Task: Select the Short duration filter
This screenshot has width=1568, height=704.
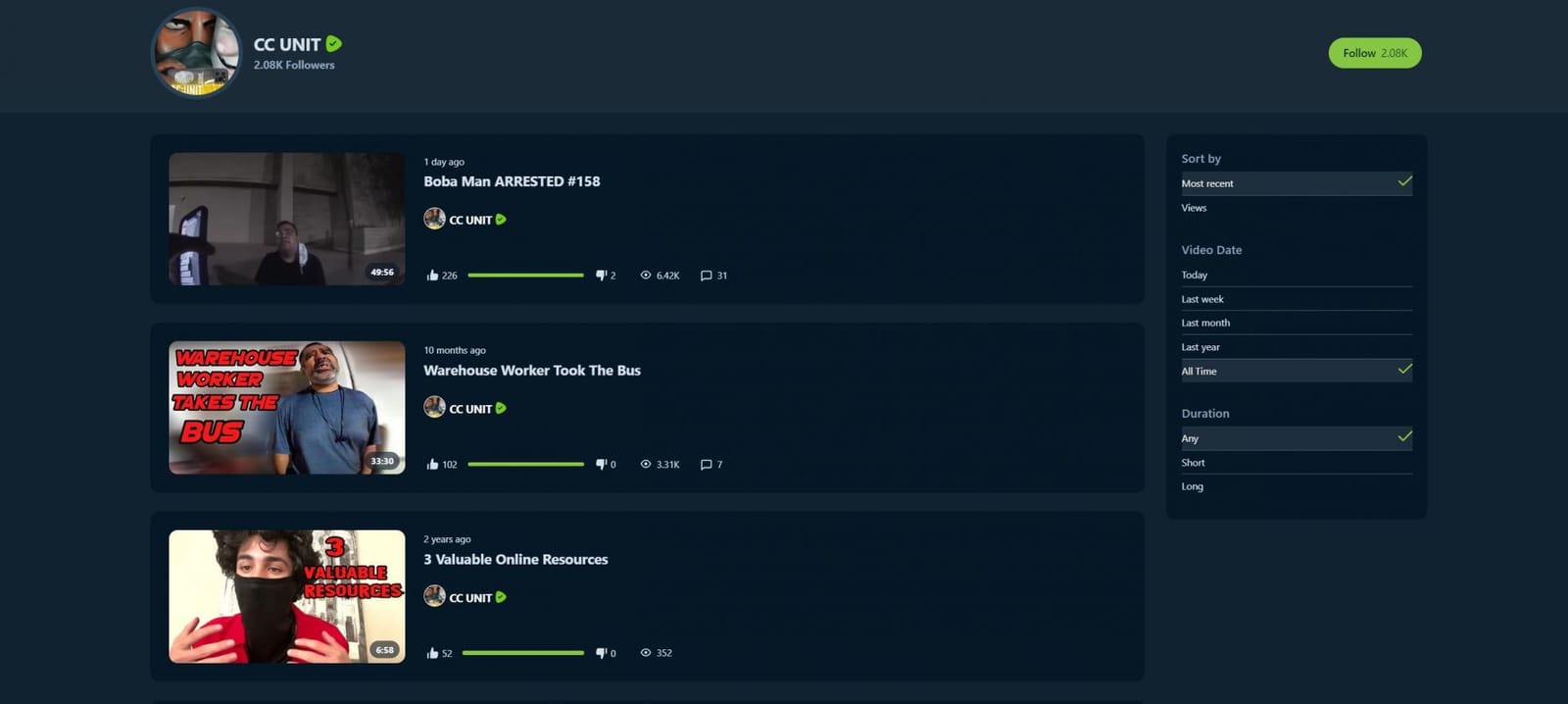Action: [1193, 463]
